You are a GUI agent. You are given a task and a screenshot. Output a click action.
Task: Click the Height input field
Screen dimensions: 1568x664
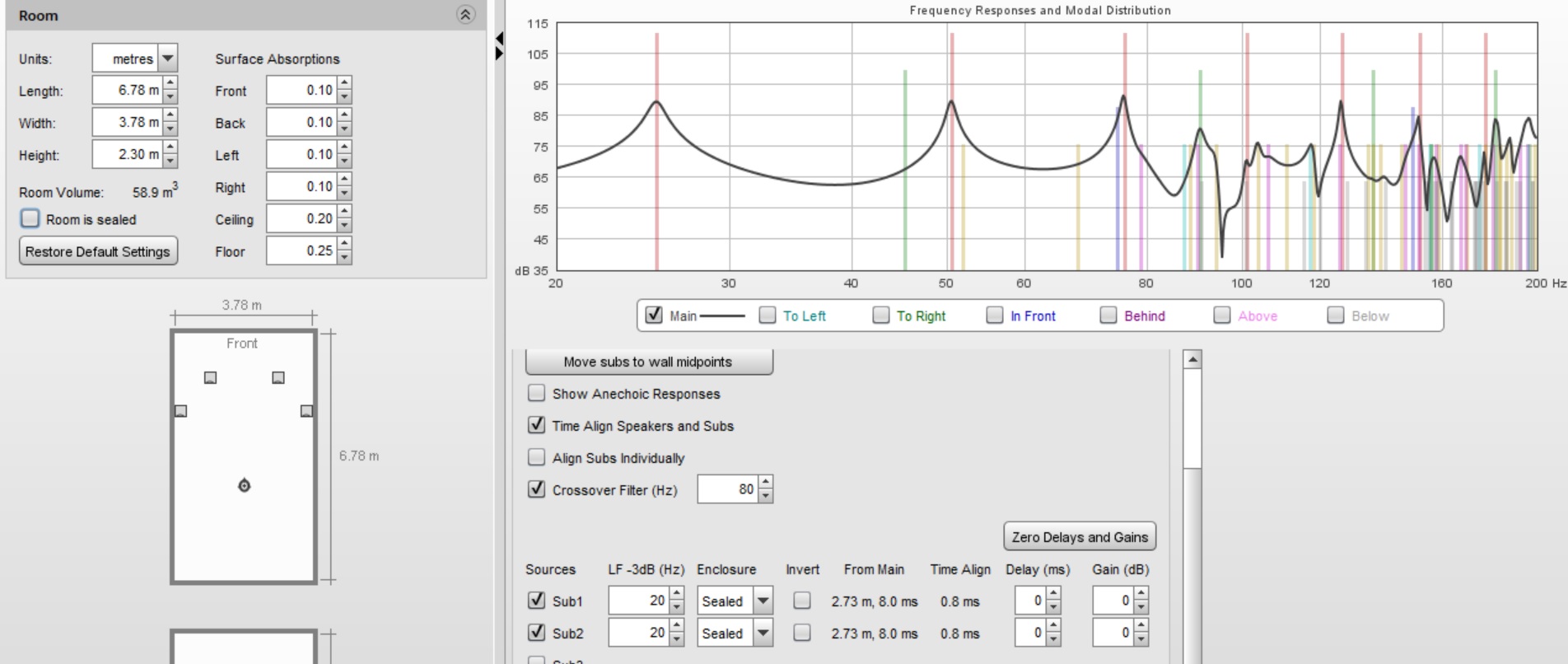pos(128,154)
